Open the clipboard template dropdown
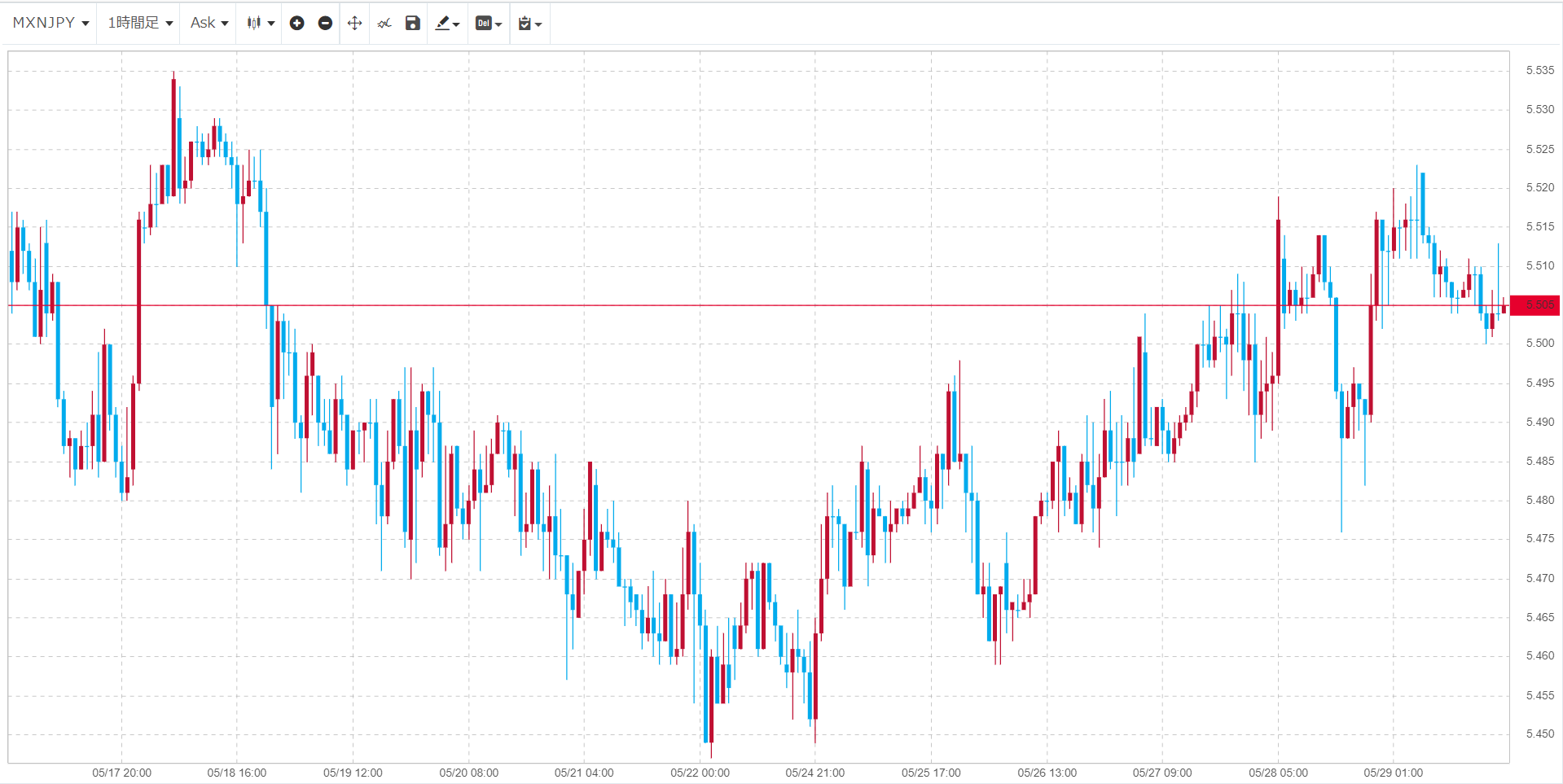The image size is (1563, 784). (x=530, y=23)
